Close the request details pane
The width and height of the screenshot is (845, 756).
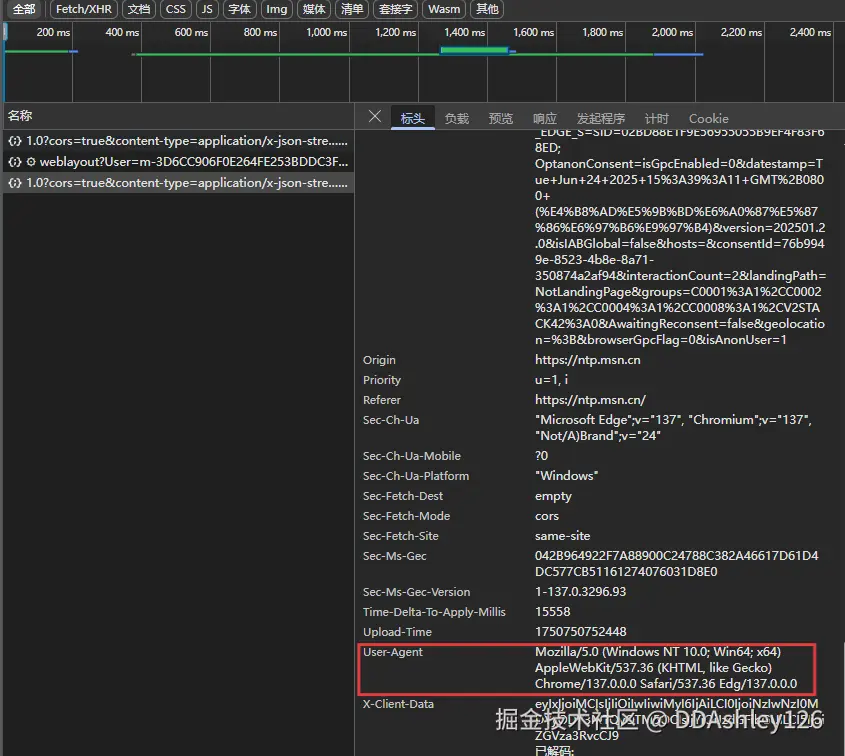pyautogui.click(x=375, y=116)
